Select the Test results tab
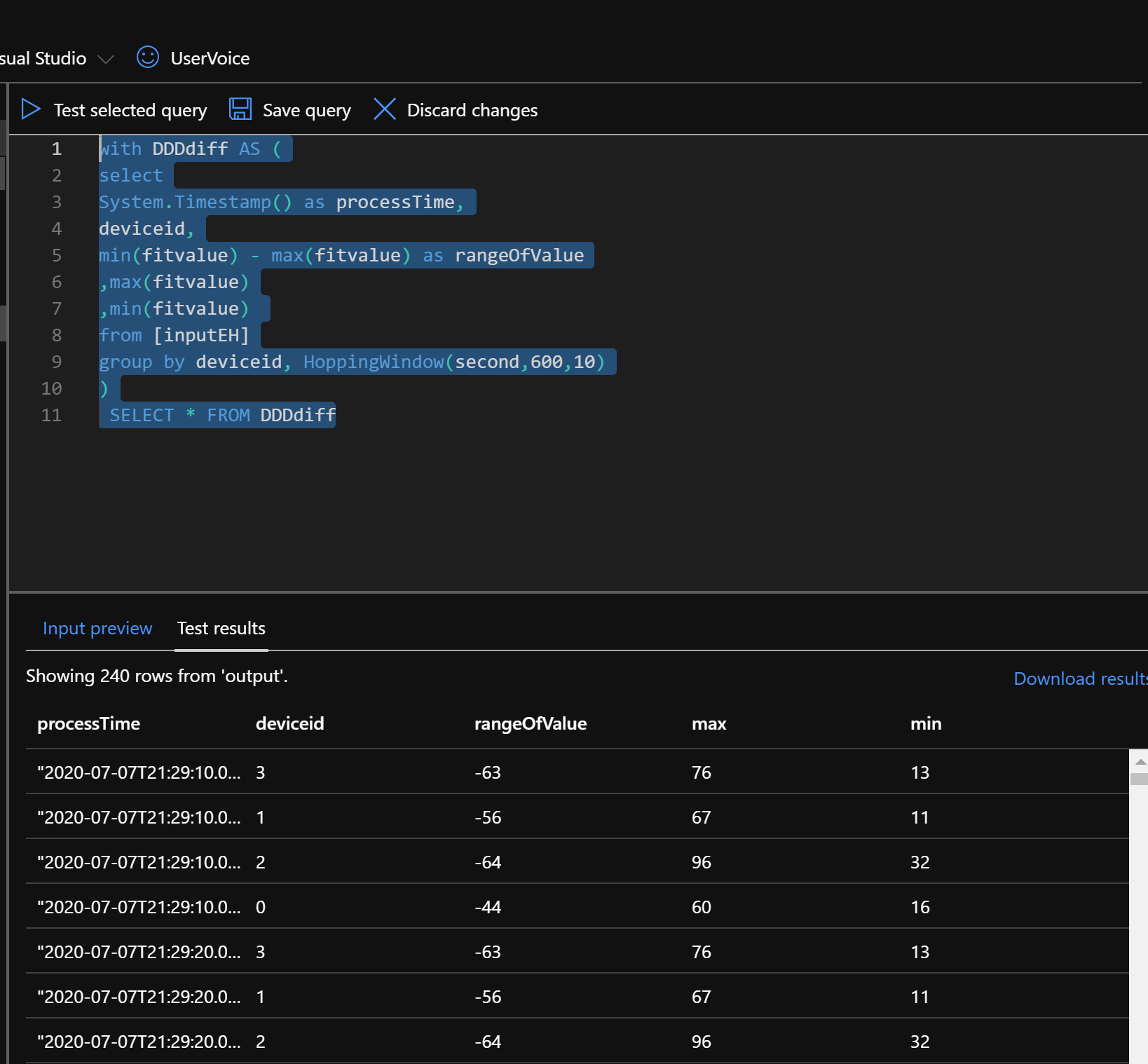1148x1064 pixels. pos(221,628)
